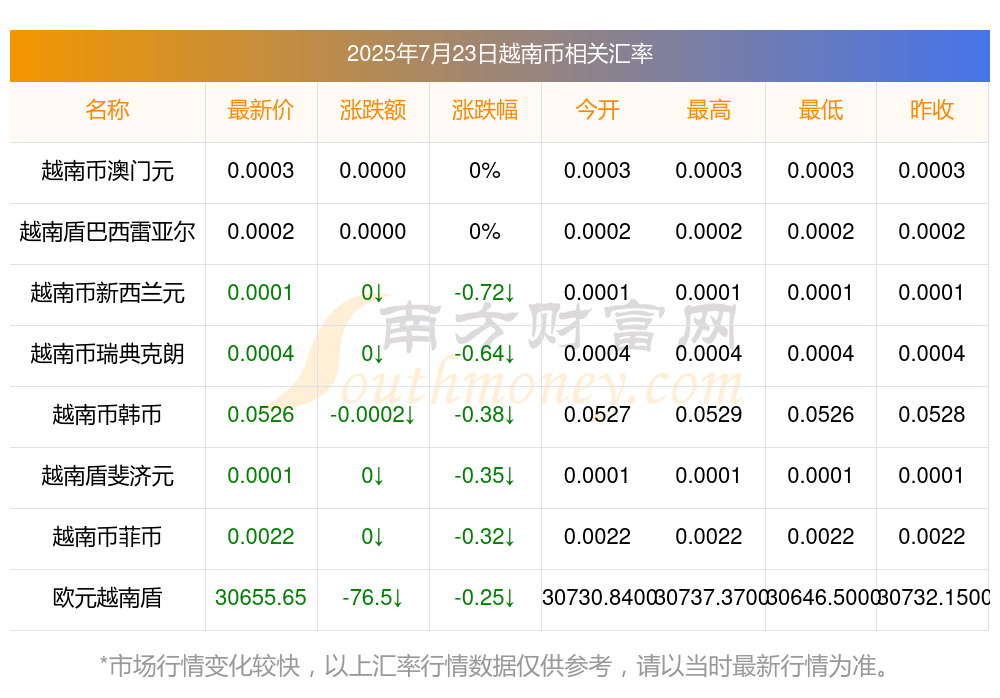Screen dimensions: 1000x698
Task: Click latest price 0.0003 for 澳门元
Action: pos(261,171)
